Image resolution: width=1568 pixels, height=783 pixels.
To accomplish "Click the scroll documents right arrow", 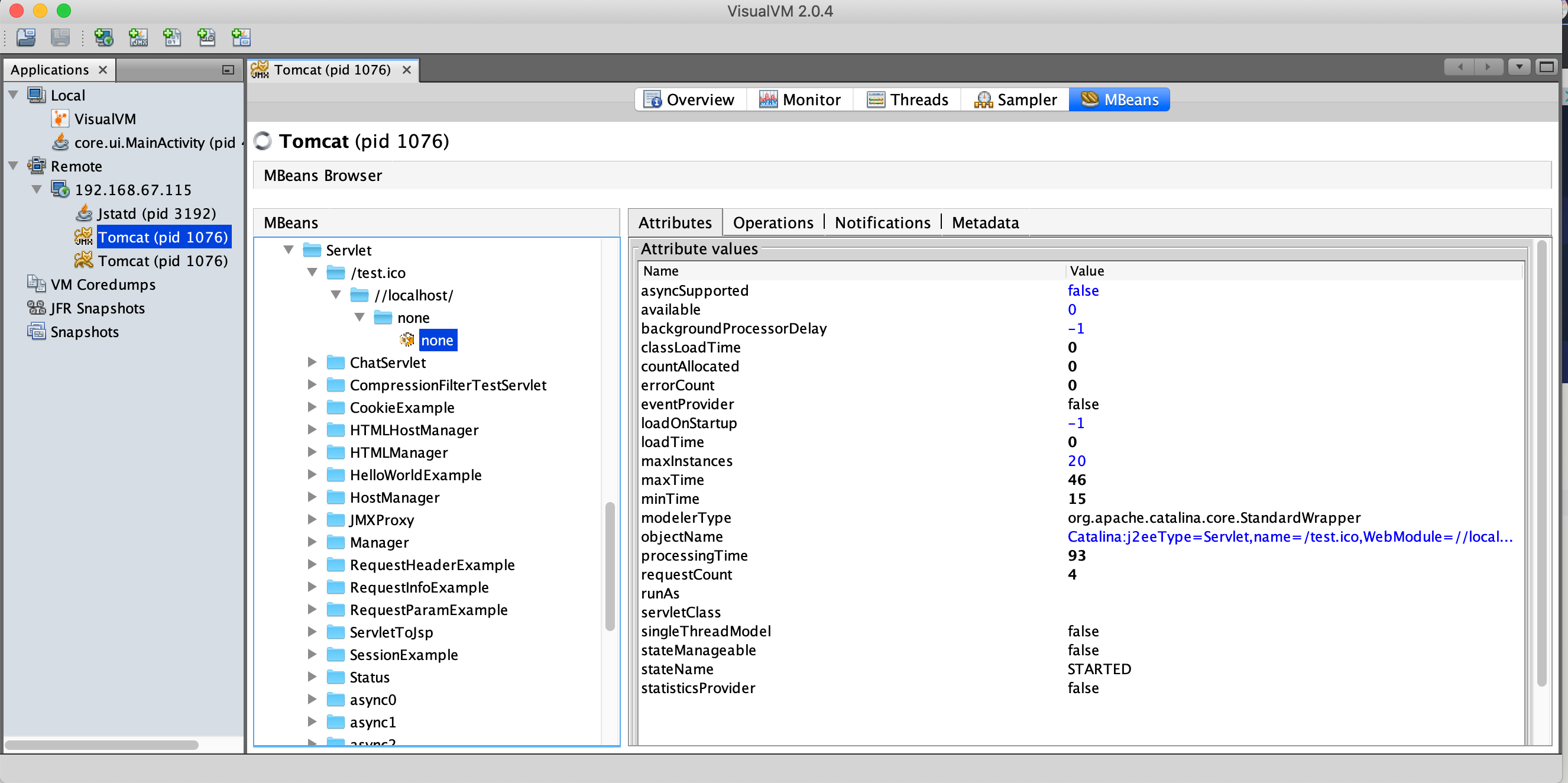I will tap(1488, 67).
